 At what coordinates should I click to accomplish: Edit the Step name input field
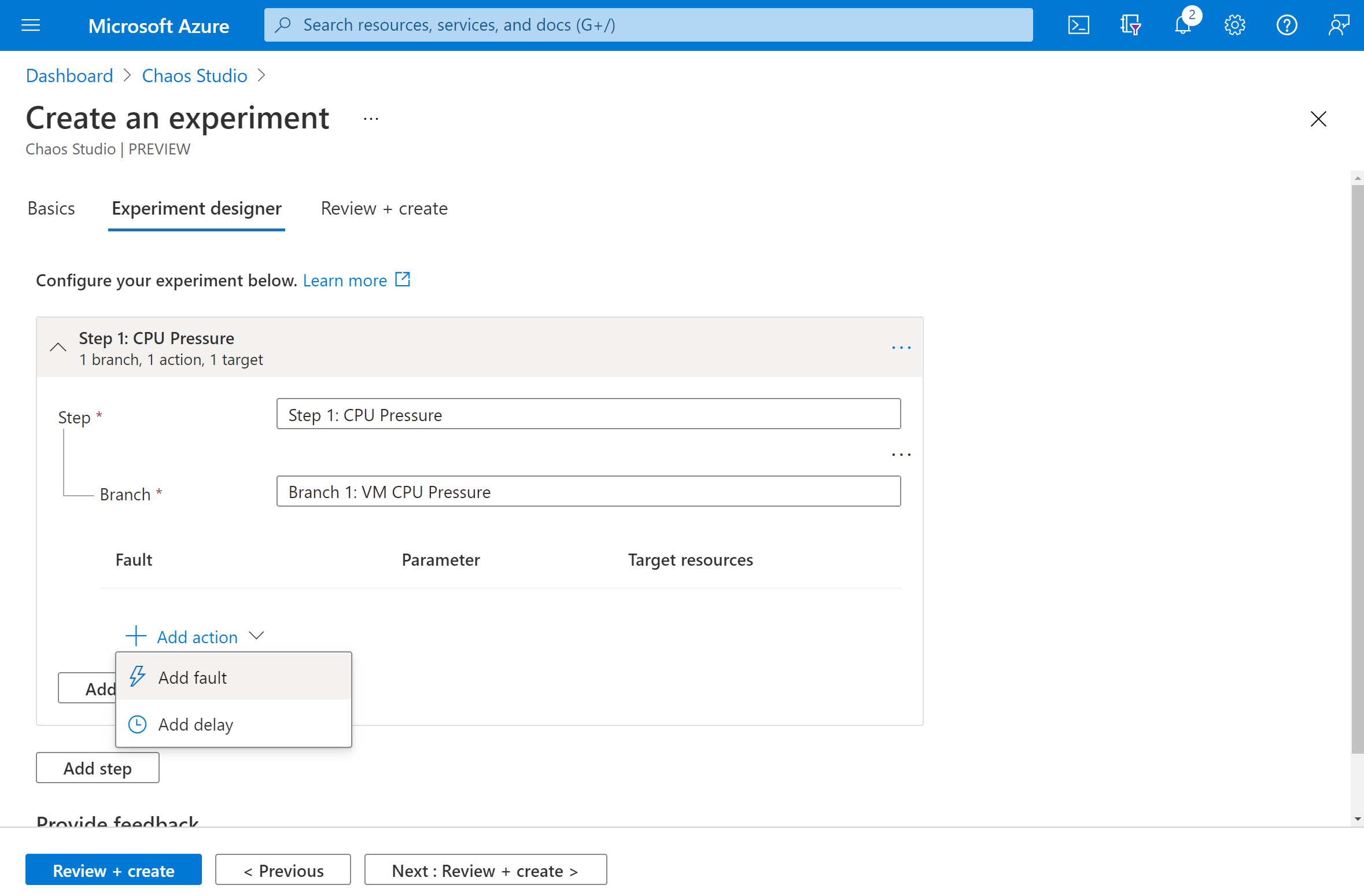pos(587,414)
